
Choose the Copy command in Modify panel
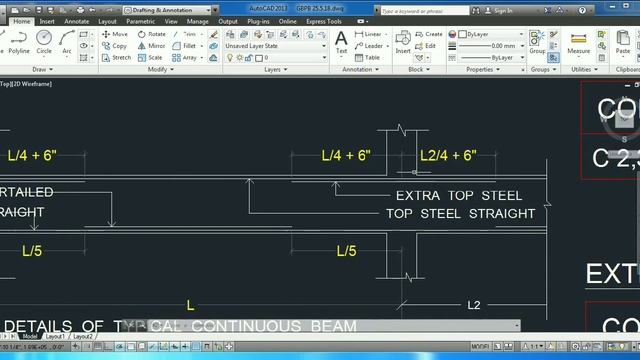(114, 46)
